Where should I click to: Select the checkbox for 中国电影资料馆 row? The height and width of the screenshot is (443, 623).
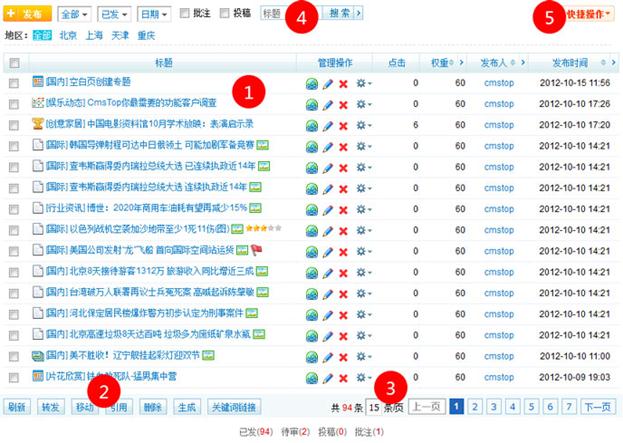pyautogui.click(x=14, y=126)
